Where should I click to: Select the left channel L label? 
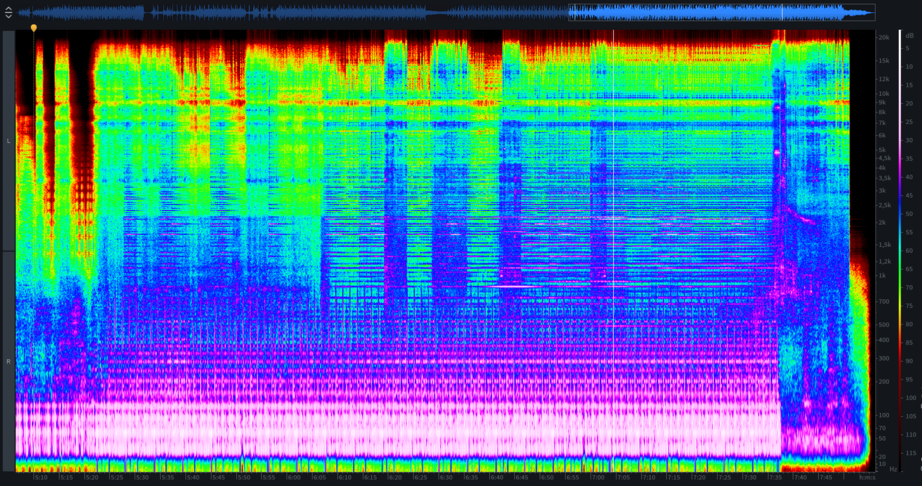9,141
